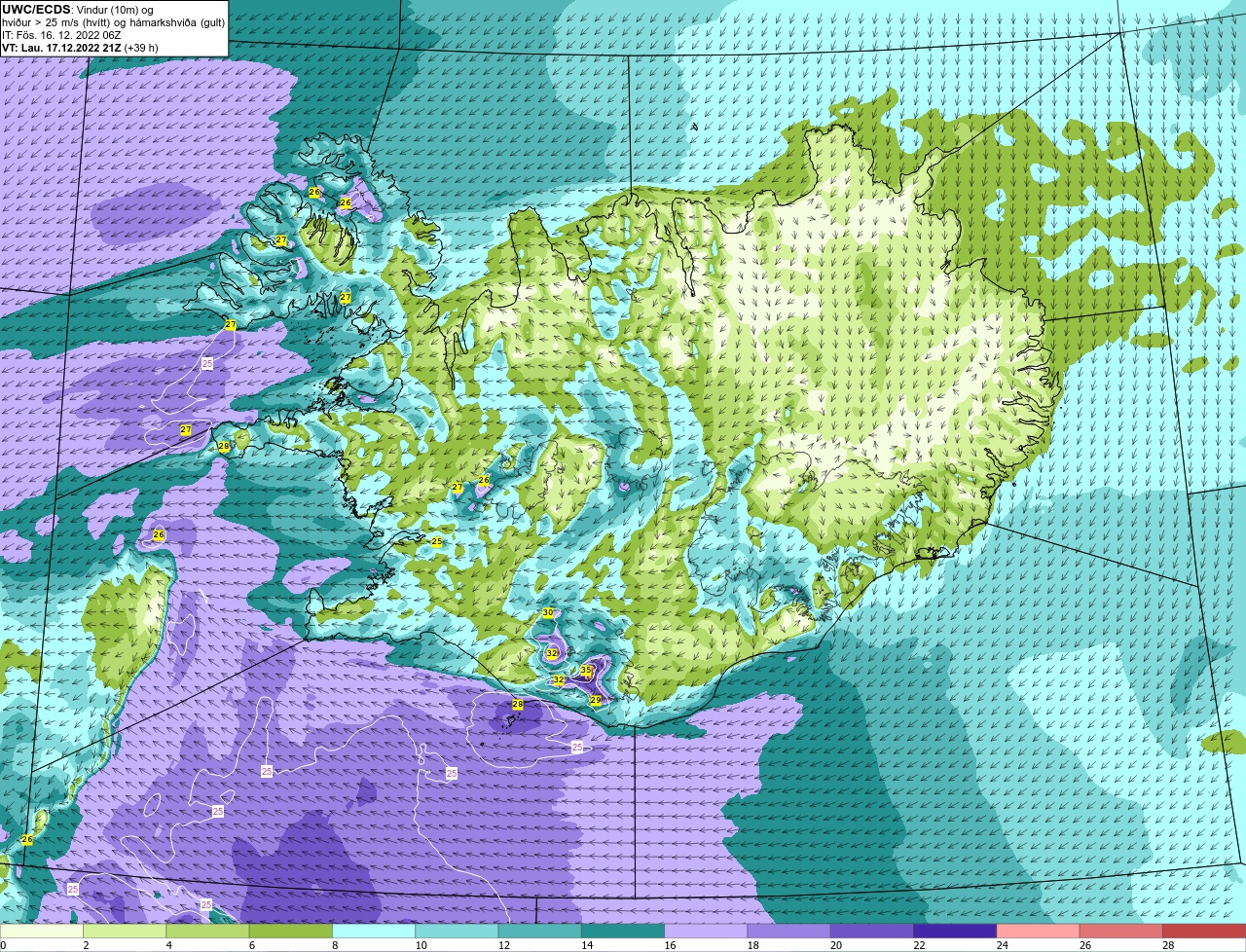Click the legend tick label "8"
The width and height of the screenshot is (1246, 952).
[335, 945]
